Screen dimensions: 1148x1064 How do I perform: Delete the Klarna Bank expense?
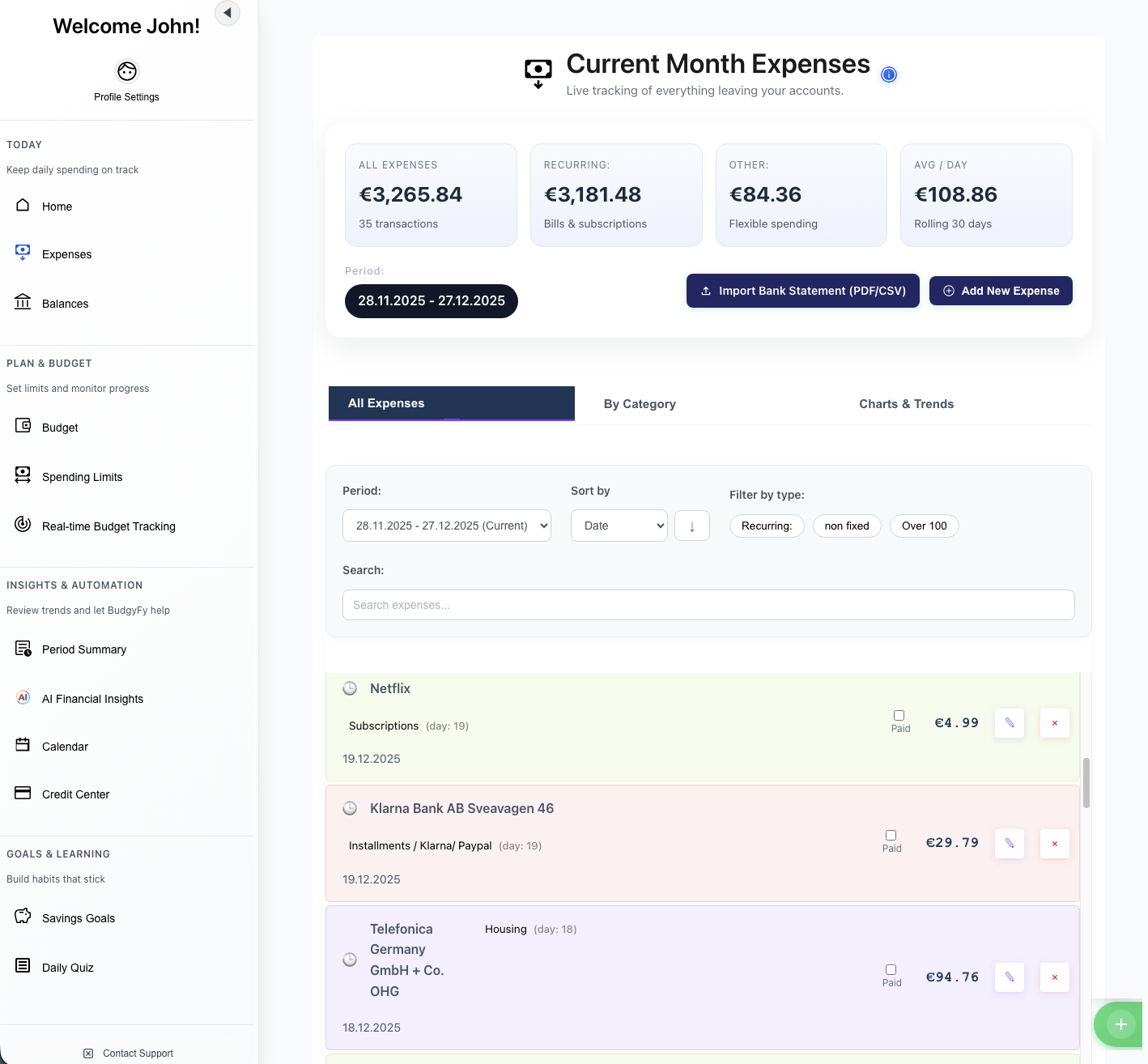click(1054, 843)
